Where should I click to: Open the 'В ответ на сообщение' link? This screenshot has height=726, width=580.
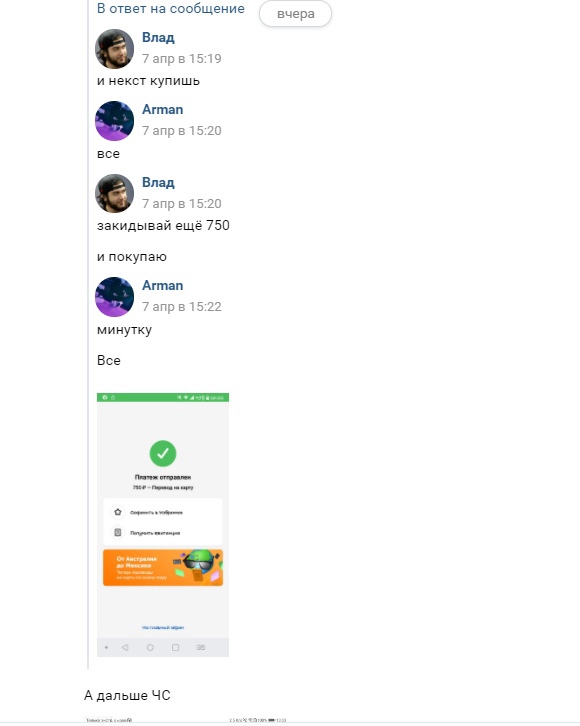coord(171,8)
